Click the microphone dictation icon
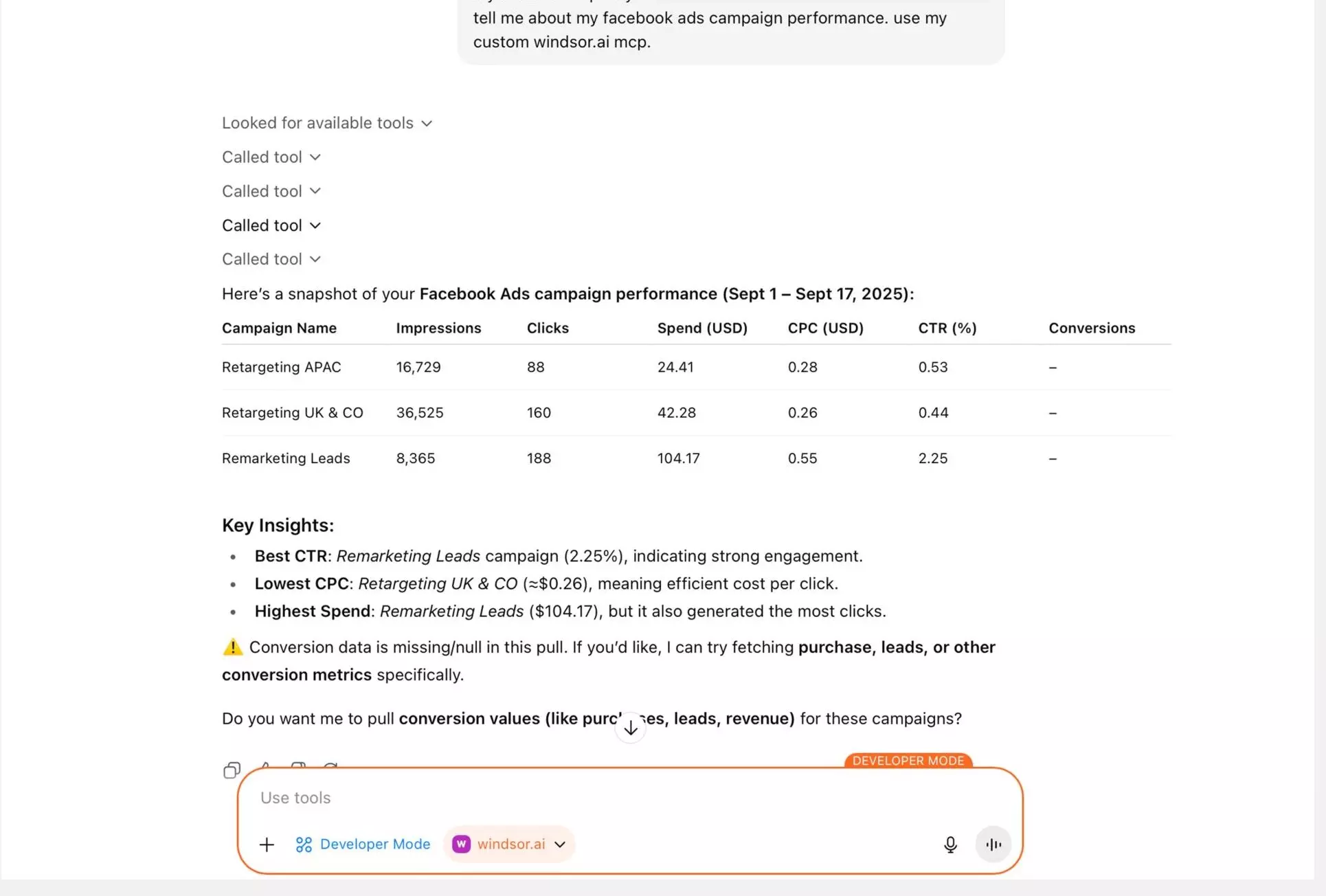Screen dimensions: 1326x896 click(950, 844)
